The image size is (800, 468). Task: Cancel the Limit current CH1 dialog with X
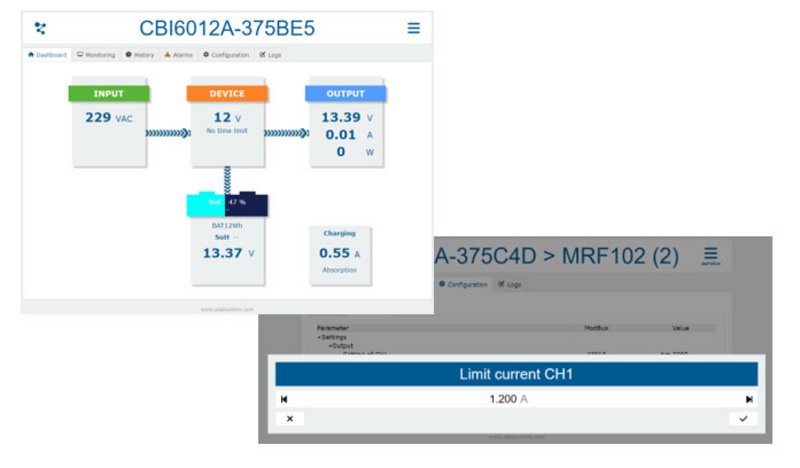pos(290,419)
